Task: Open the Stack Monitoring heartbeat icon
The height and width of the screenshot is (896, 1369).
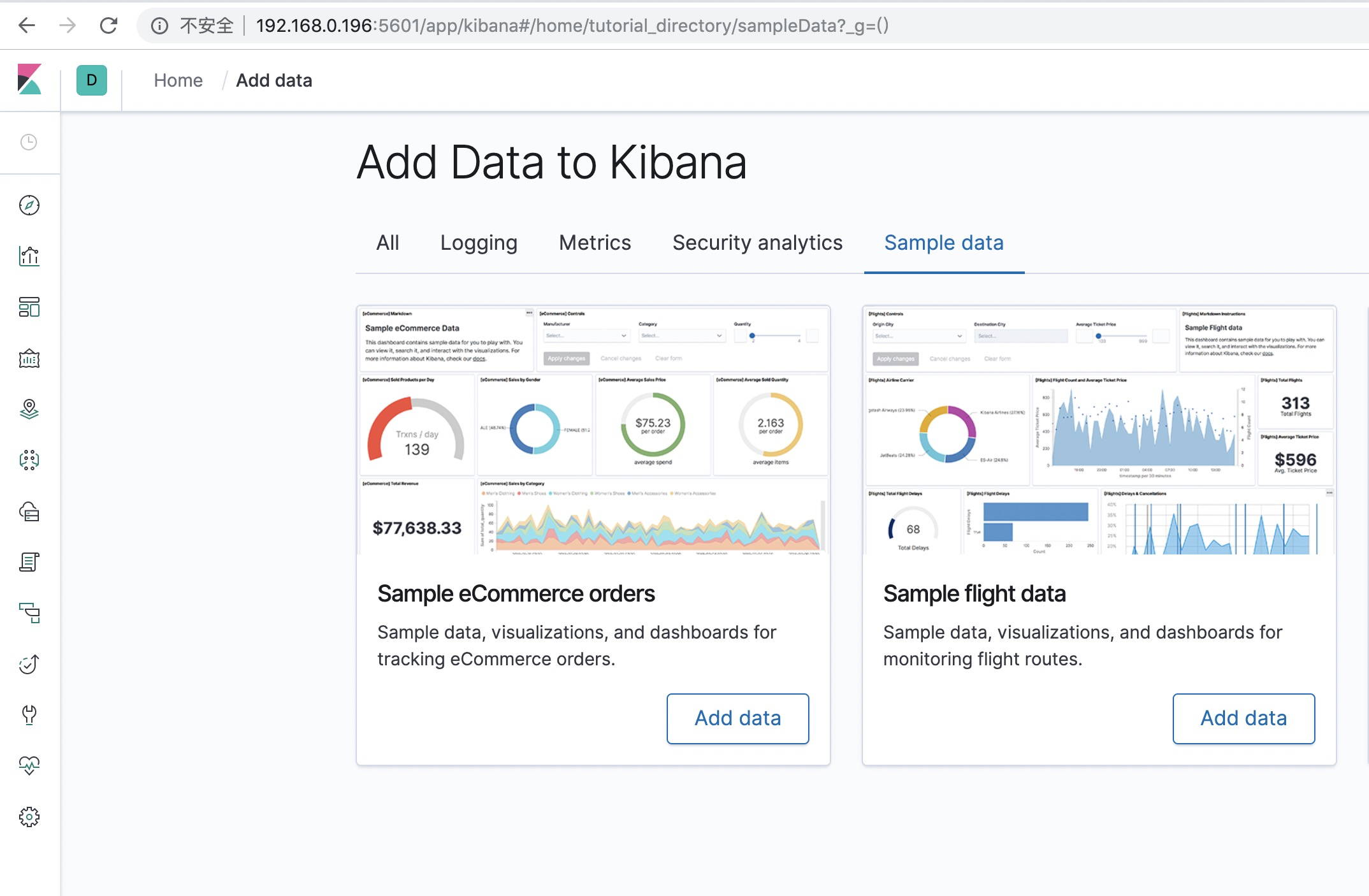Action: [x=29, y=765]
